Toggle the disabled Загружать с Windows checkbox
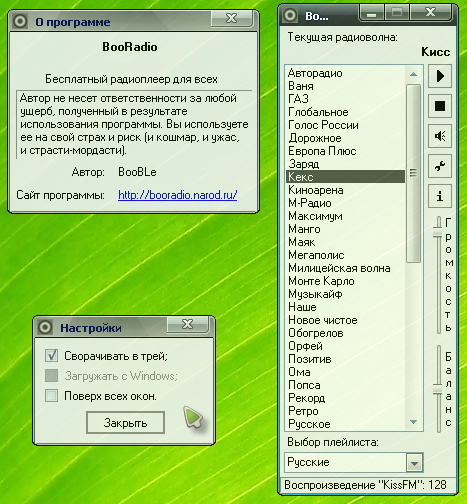Viewport: 467px width, 504px height. 51,376
